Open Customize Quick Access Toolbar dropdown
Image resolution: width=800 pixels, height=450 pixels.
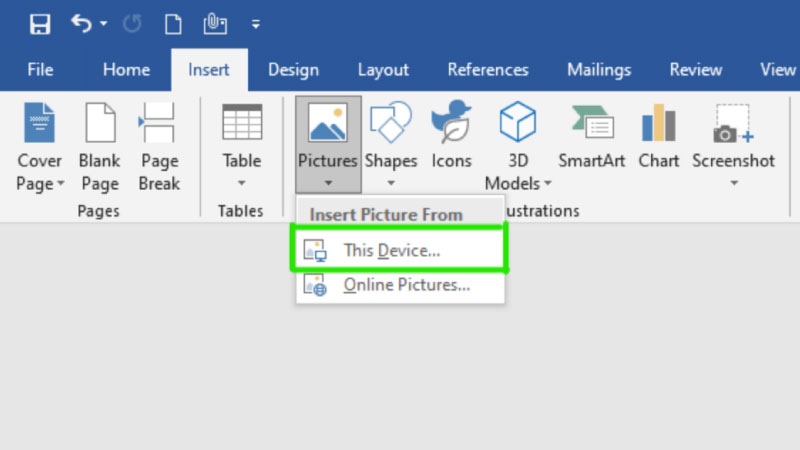click(256, 24)
